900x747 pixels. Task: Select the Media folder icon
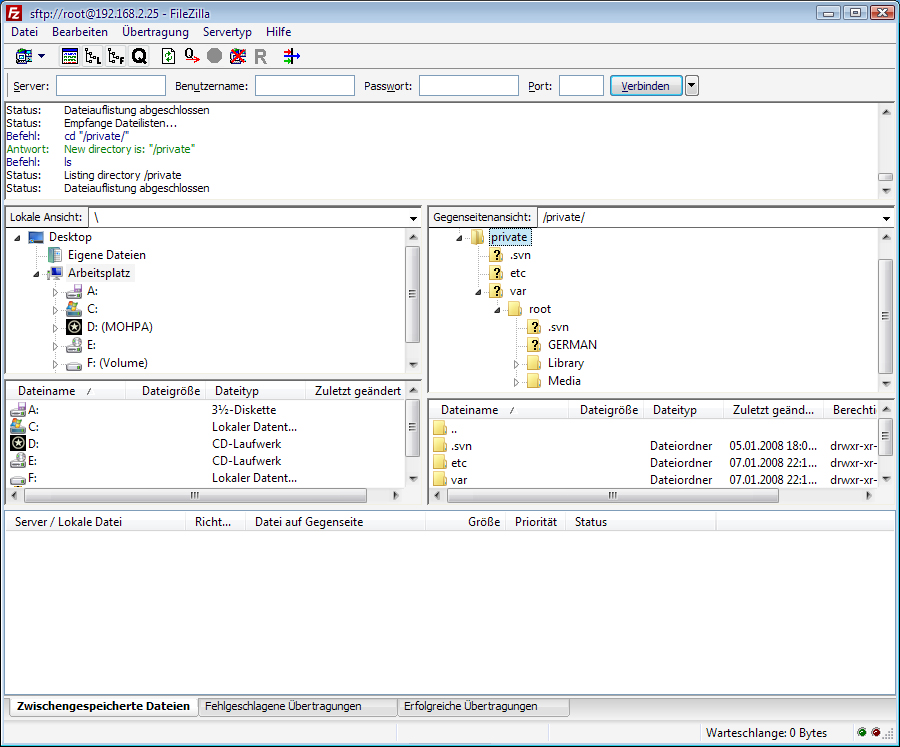[x=534, y=381]
